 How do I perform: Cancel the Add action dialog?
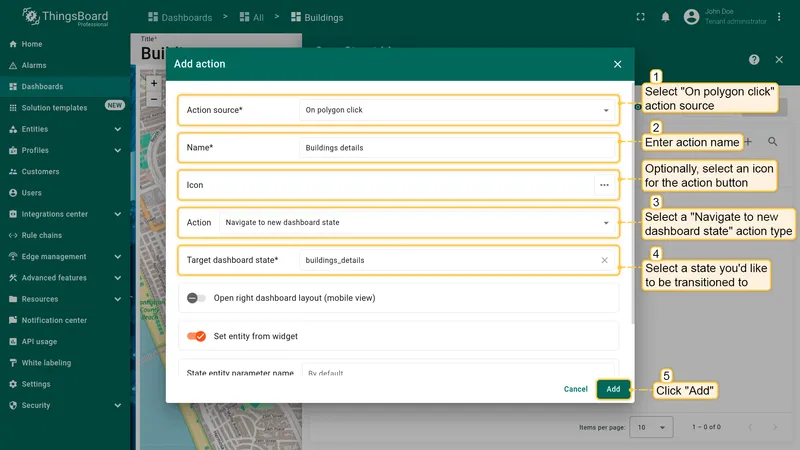tap(576, 389)
